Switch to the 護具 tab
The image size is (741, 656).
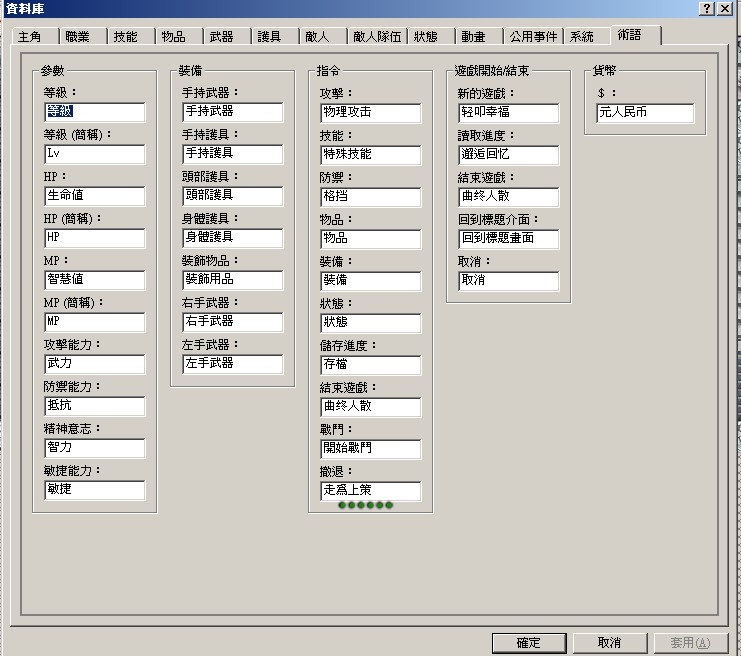(x=275, y=36)
